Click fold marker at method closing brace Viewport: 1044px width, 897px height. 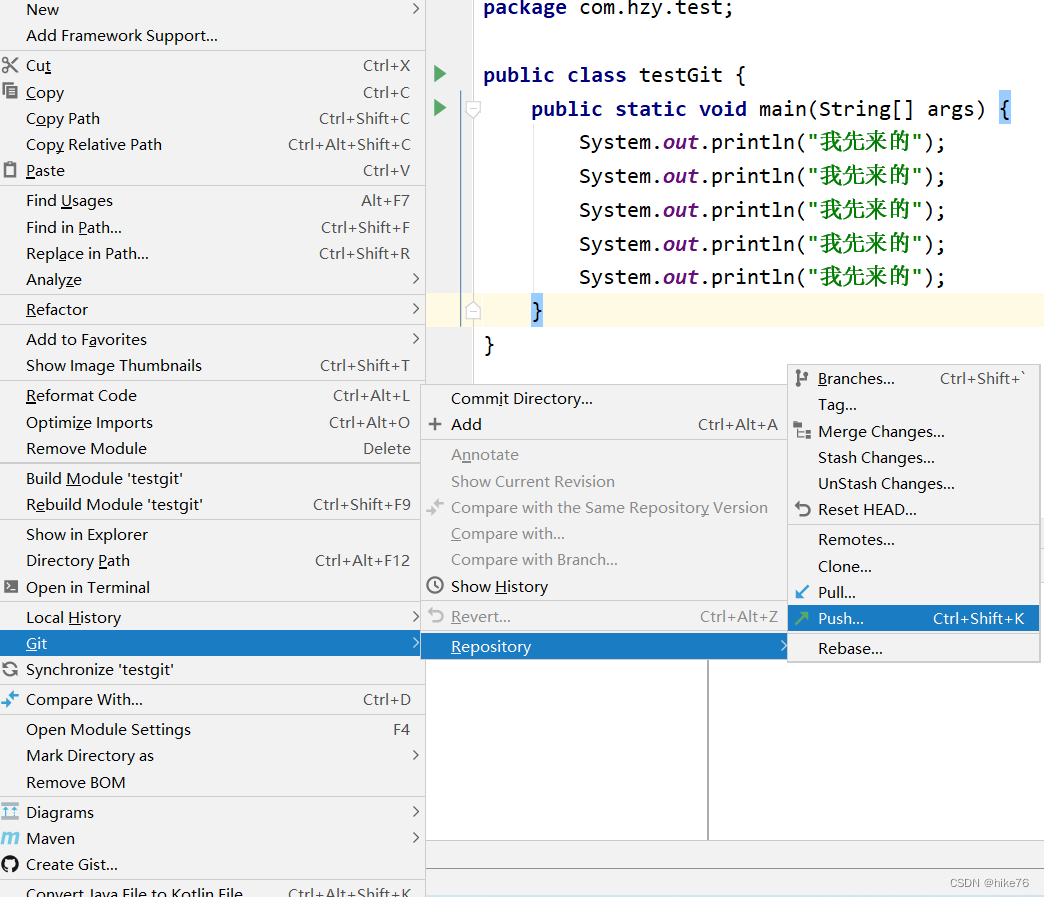[473, 310]
